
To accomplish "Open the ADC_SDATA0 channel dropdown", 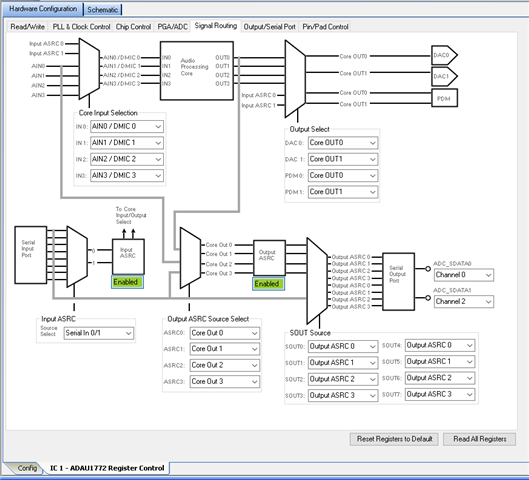I will (464, 275).
